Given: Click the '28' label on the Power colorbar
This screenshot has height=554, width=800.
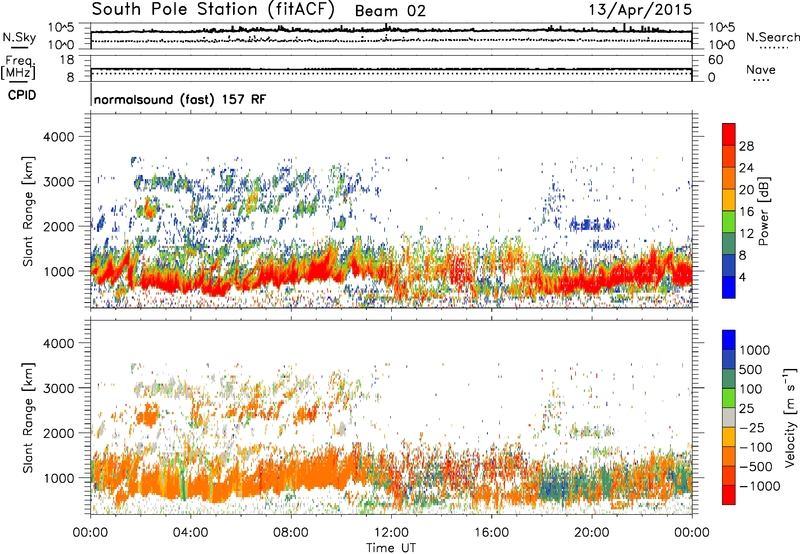Looking at the screenshot, I should coord(746,146).
